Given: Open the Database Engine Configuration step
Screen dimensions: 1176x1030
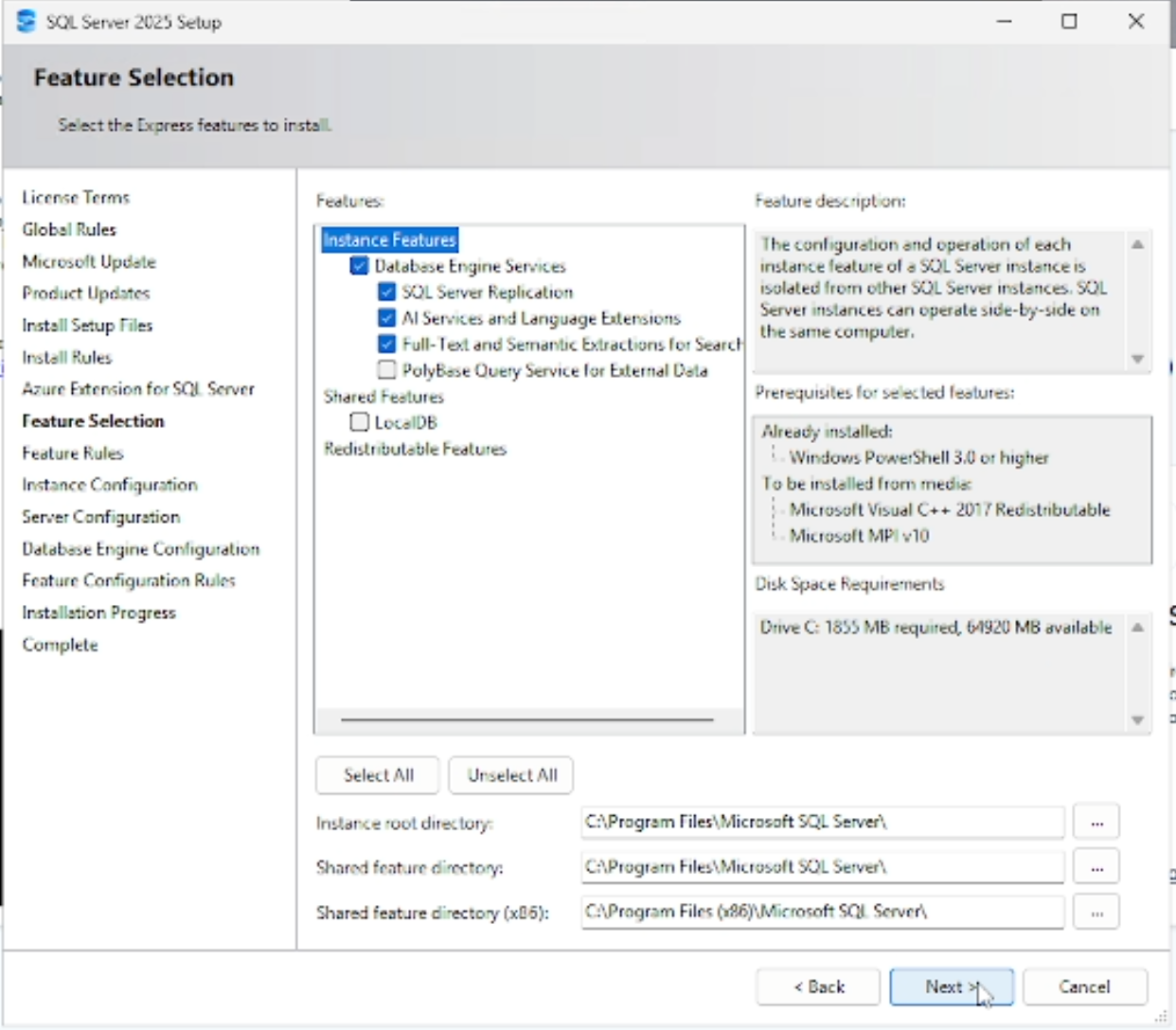Looking at the screenshot, I should point(140,549).
